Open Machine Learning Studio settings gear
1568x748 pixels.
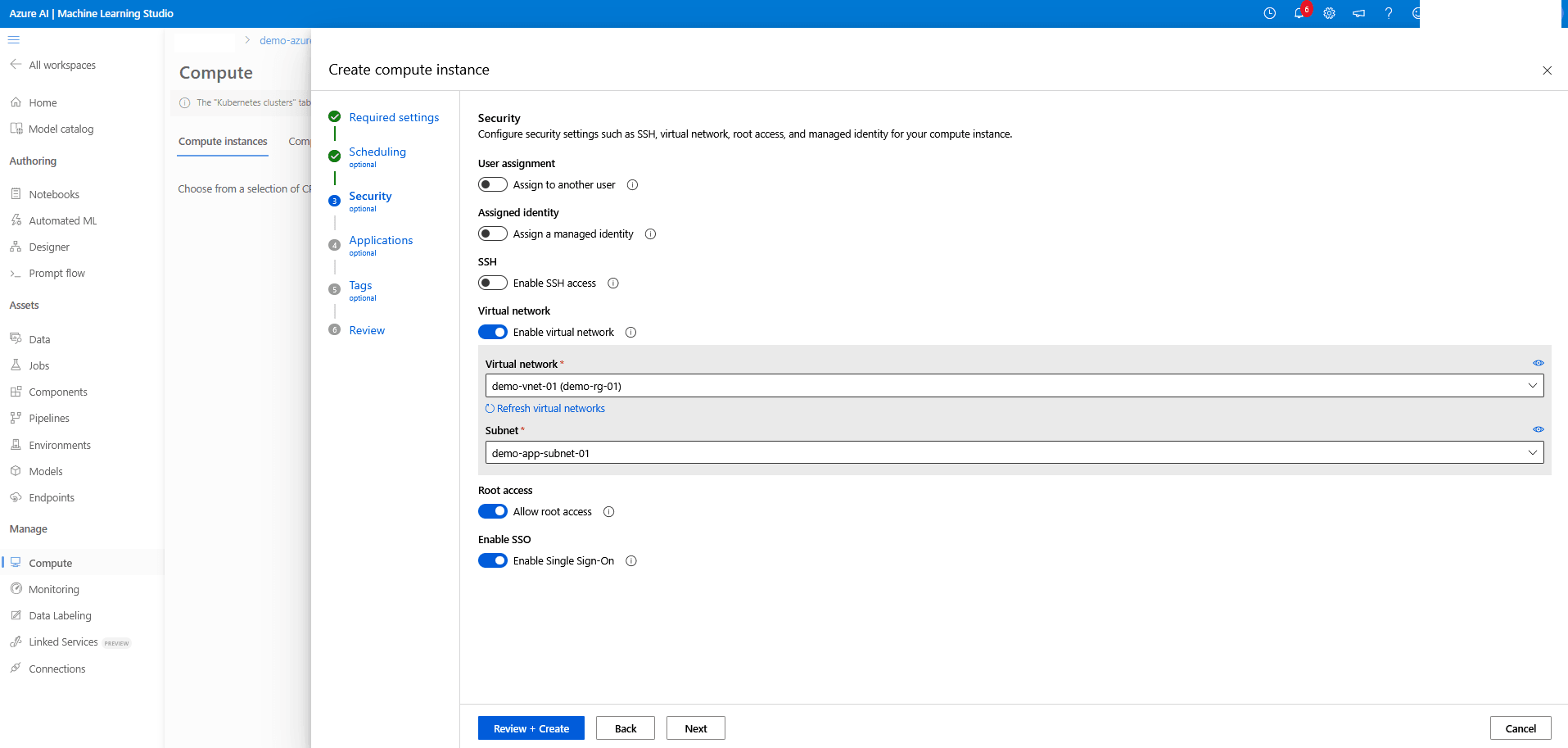coord(1329,13)
